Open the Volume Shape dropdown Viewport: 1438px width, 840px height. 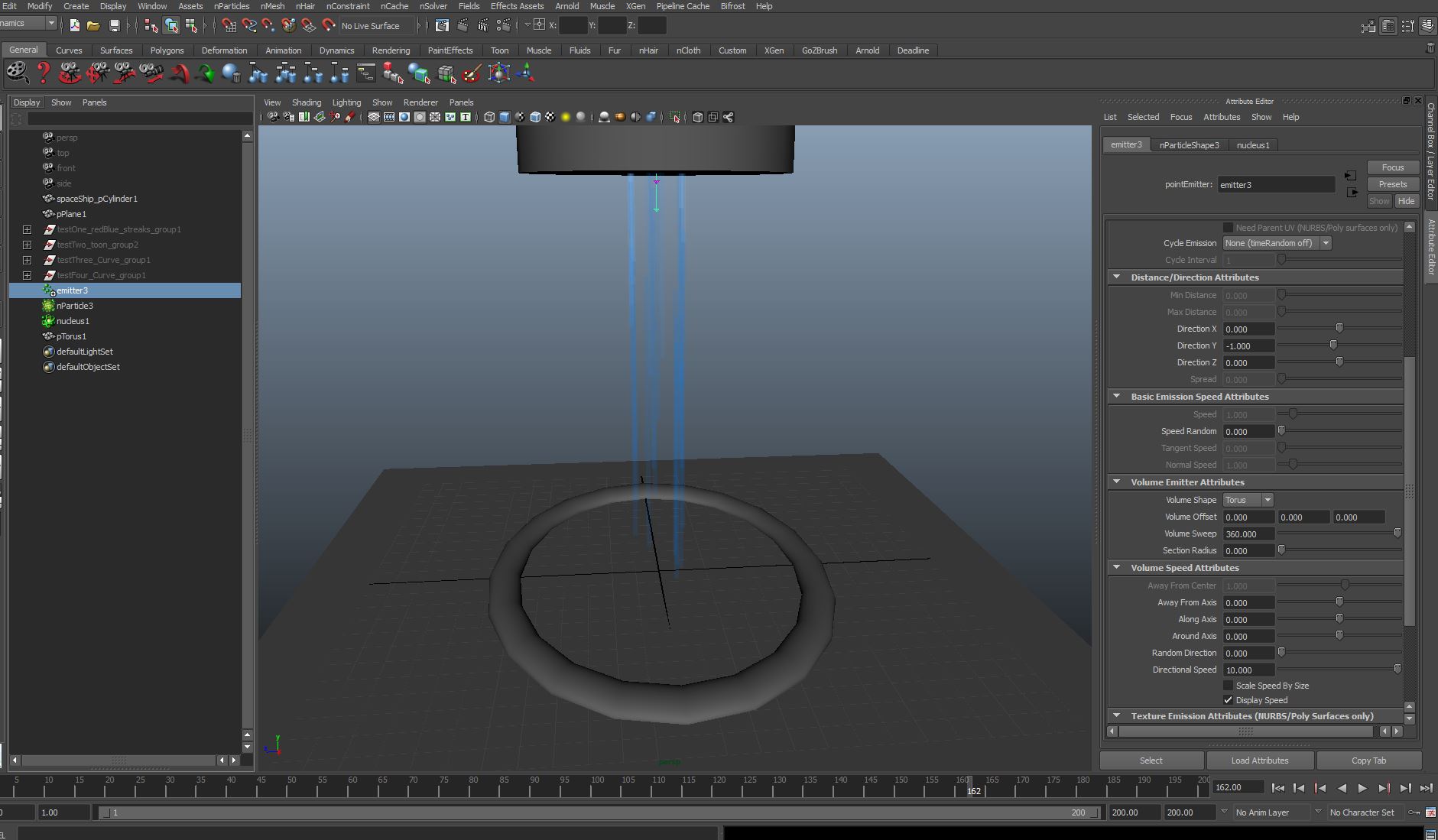[x=1248, y=500]
